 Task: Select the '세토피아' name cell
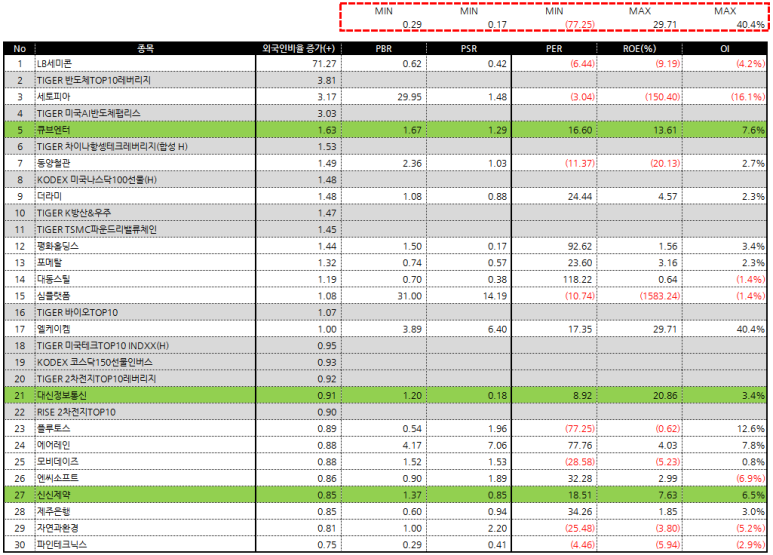pos(54,97)
